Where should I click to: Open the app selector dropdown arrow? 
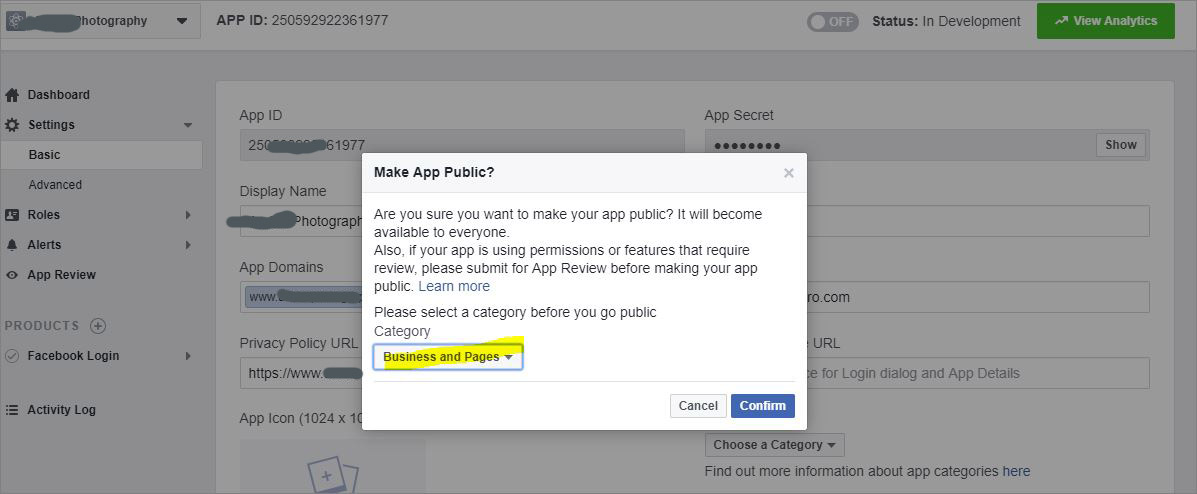click(x=182, y=21)
